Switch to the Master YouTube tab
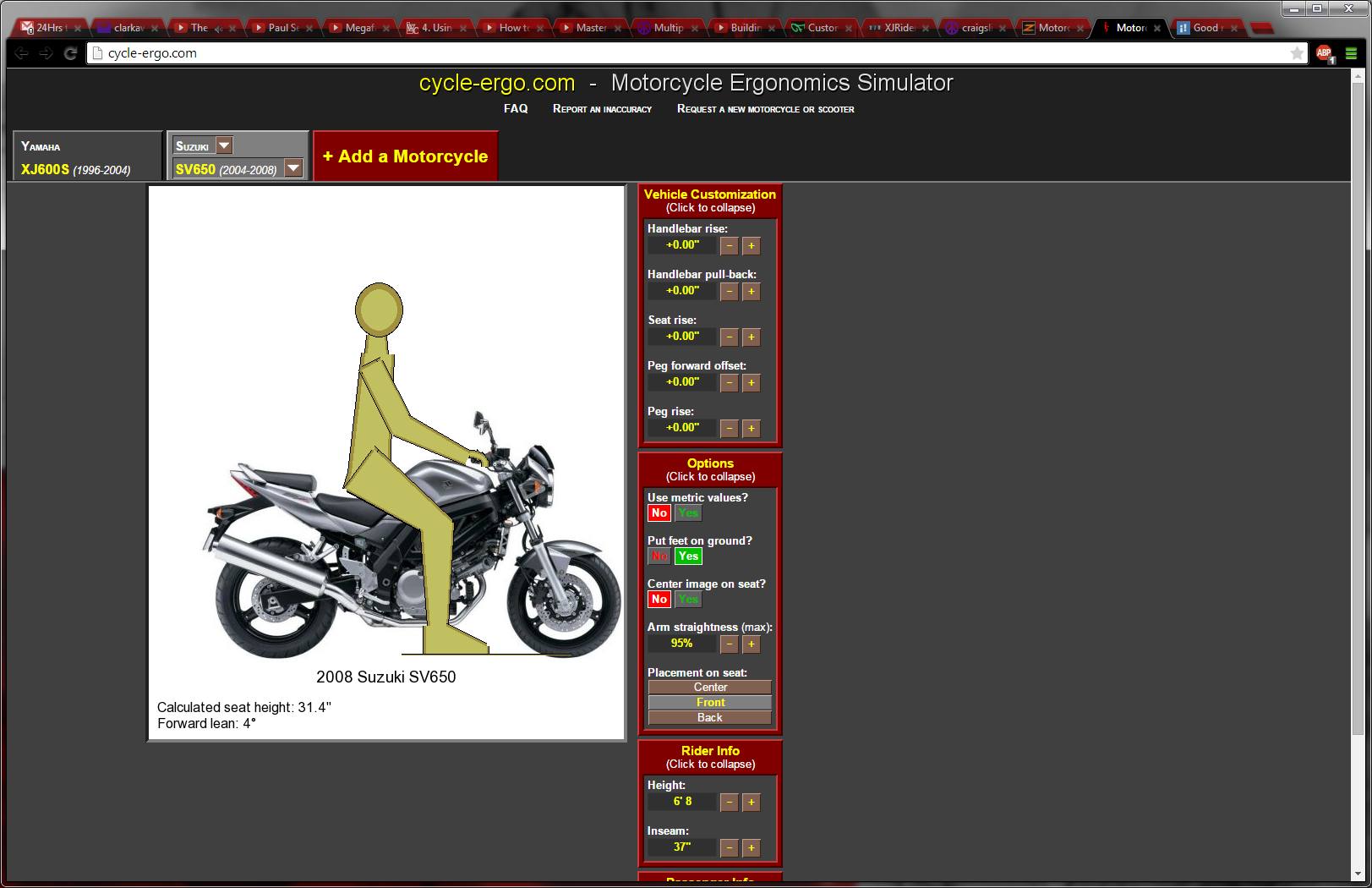The width and height of the screenshot is (1372, 888). point(589,28)
